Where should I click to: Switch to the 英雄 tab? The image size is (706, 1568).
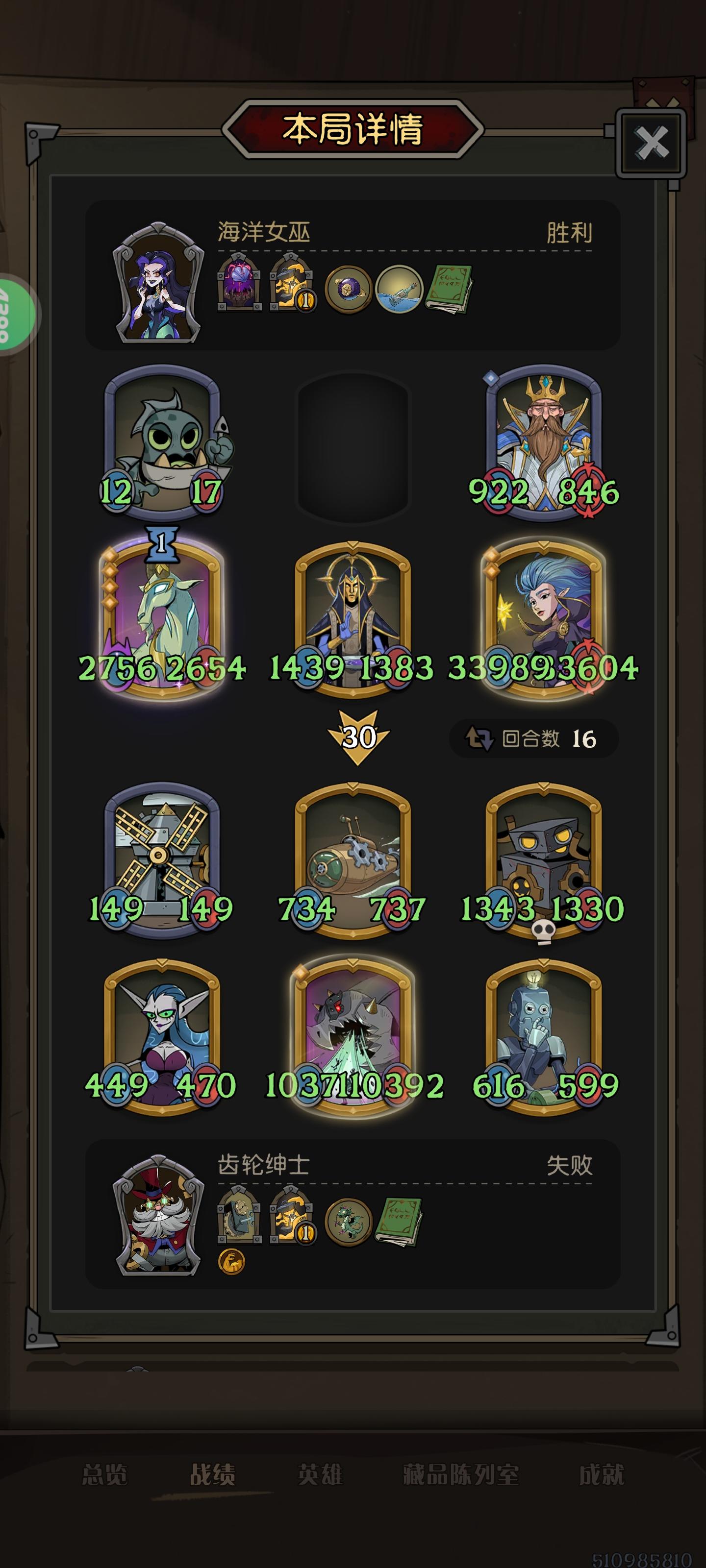pyautogui.click(x=321, y=1475)
